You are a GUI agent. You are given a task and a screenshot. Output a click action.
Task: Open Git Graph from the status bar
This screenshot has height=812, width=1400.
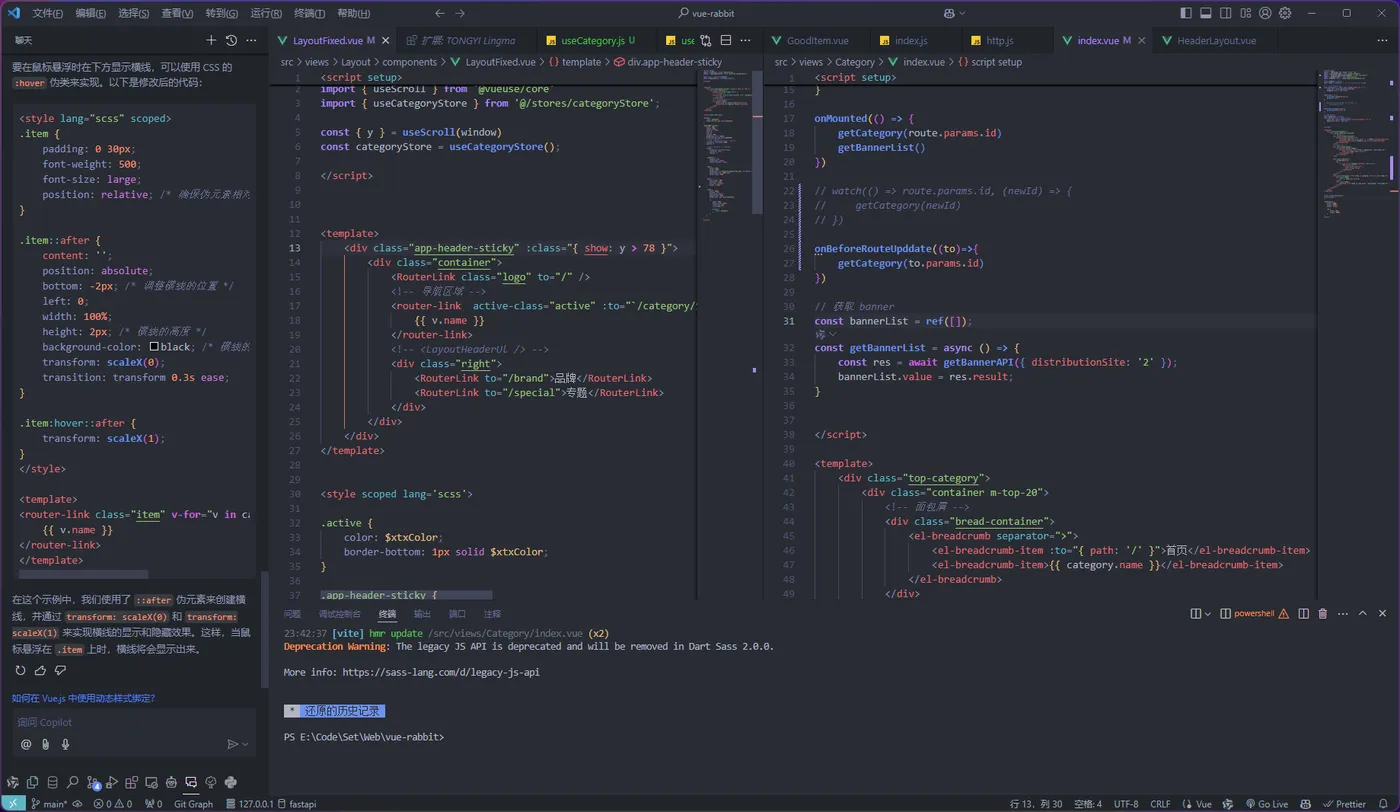(193, 803)
